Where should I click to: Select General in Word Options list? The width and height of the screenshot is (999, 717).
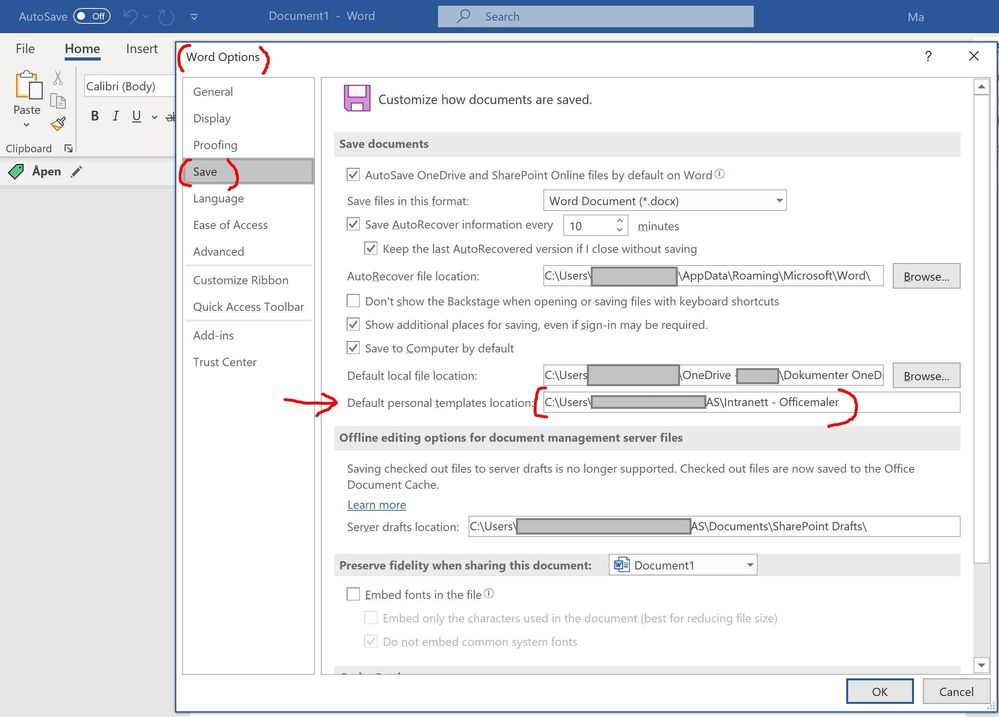[x=248, y=92]
